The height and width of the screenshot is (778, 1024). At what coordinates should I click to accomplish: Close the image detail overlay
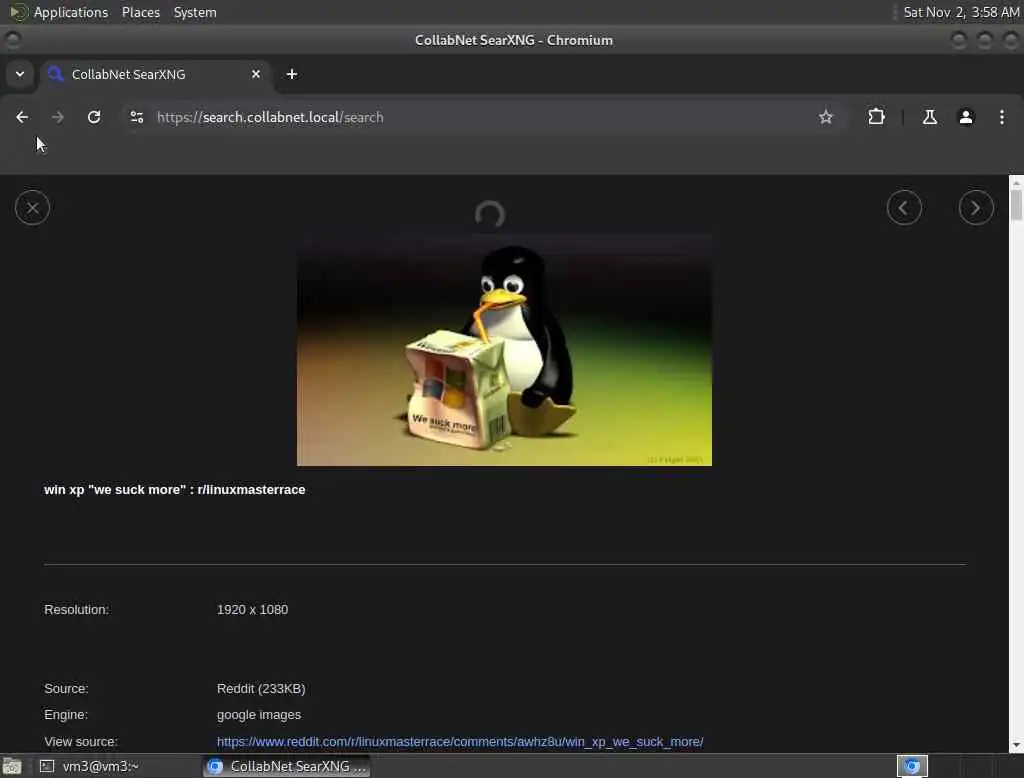click(32, 208)
